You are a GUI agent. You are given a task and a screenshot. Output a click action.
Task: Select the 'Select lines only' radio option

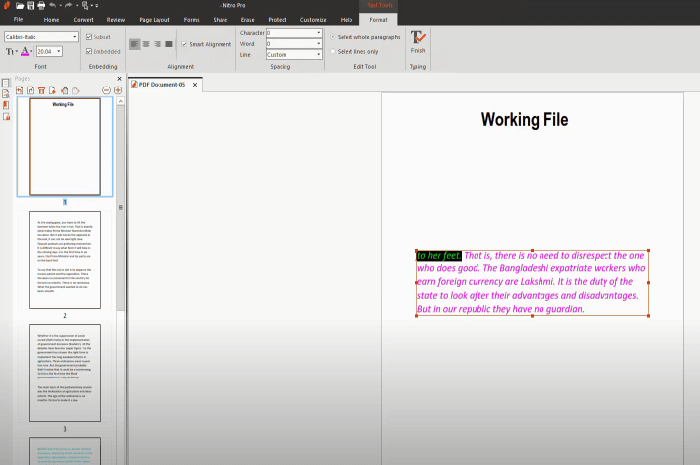coord(334,51)
